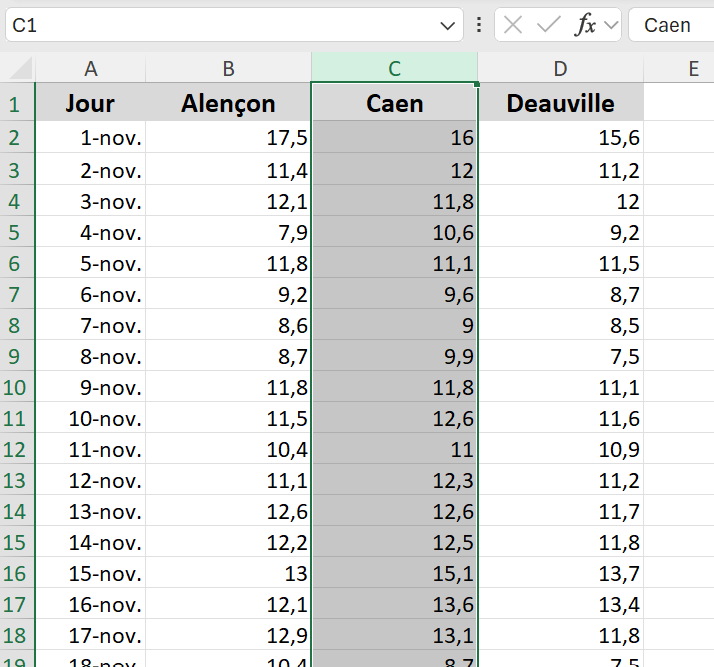Select column E header

[694, 68]
